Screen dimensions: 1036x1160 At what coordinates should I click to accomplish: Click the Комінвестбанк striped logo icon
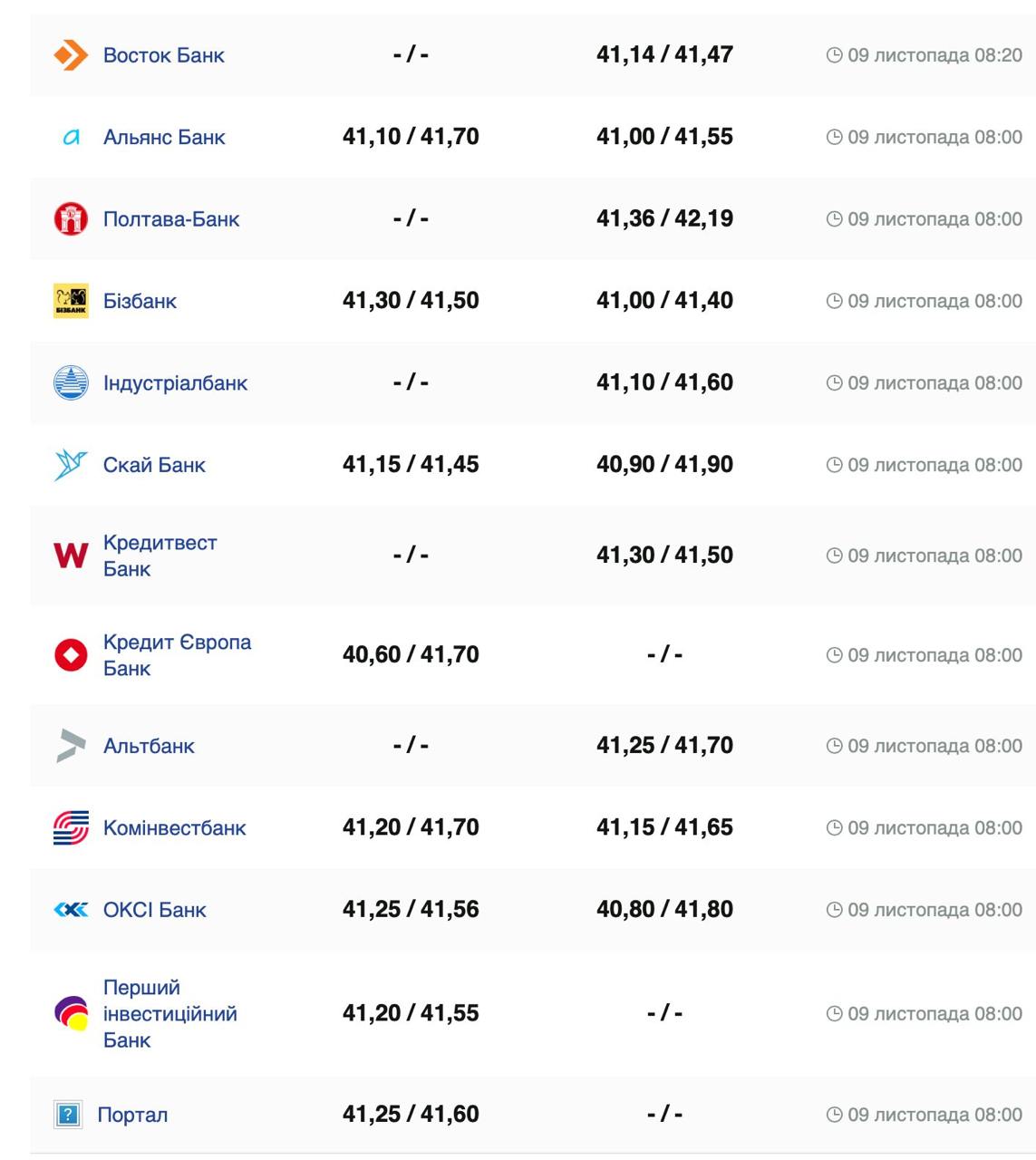[71, 827]
